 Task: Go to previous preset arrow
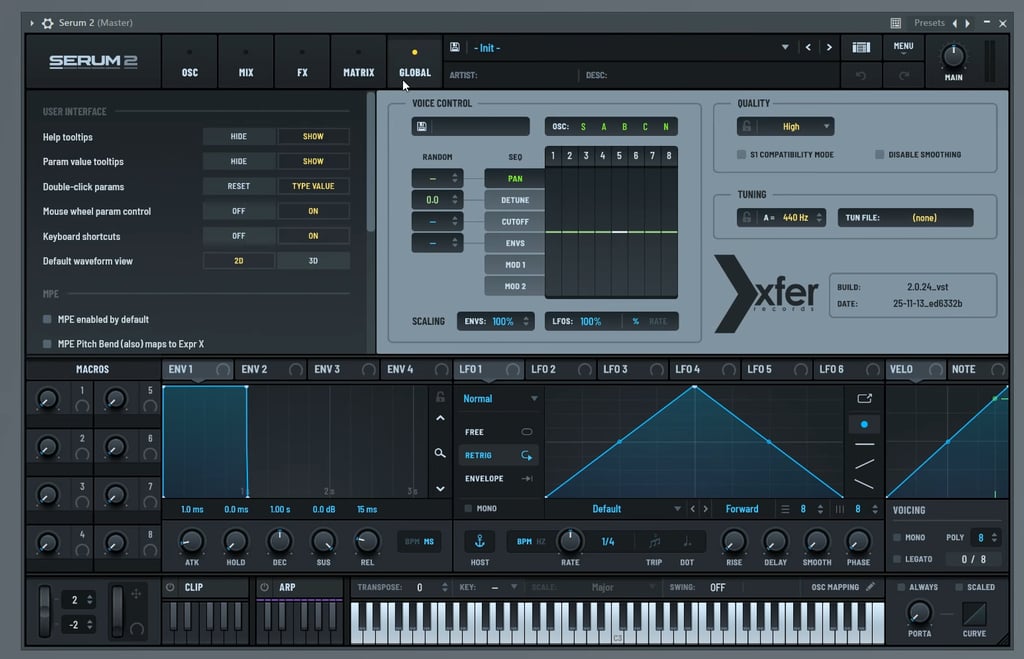coord(808,47)
